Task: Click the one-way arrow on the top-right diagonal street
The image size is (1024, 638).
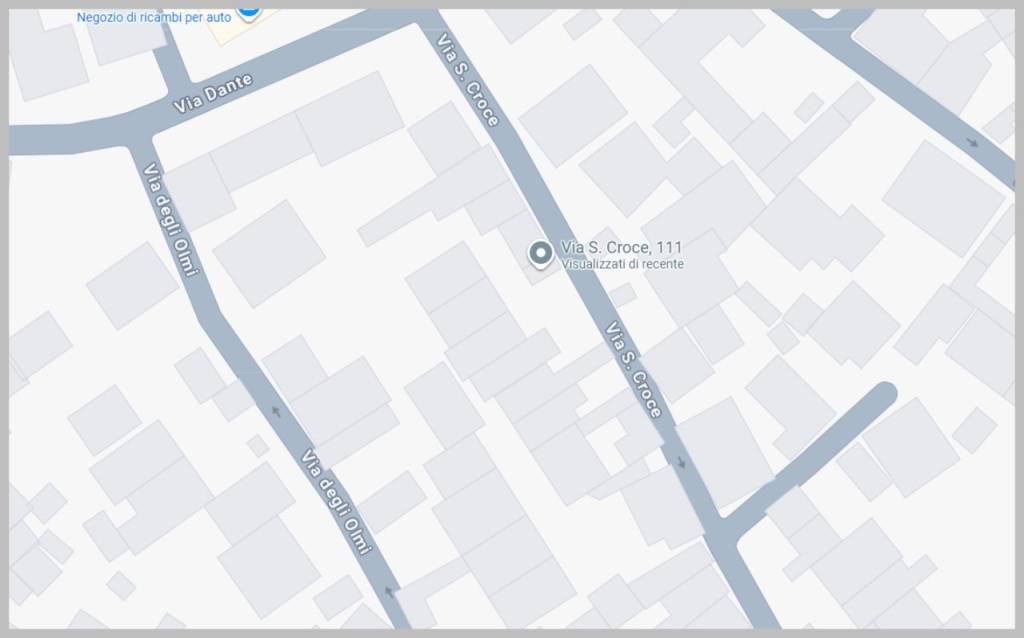Action: tap(972, 142)
